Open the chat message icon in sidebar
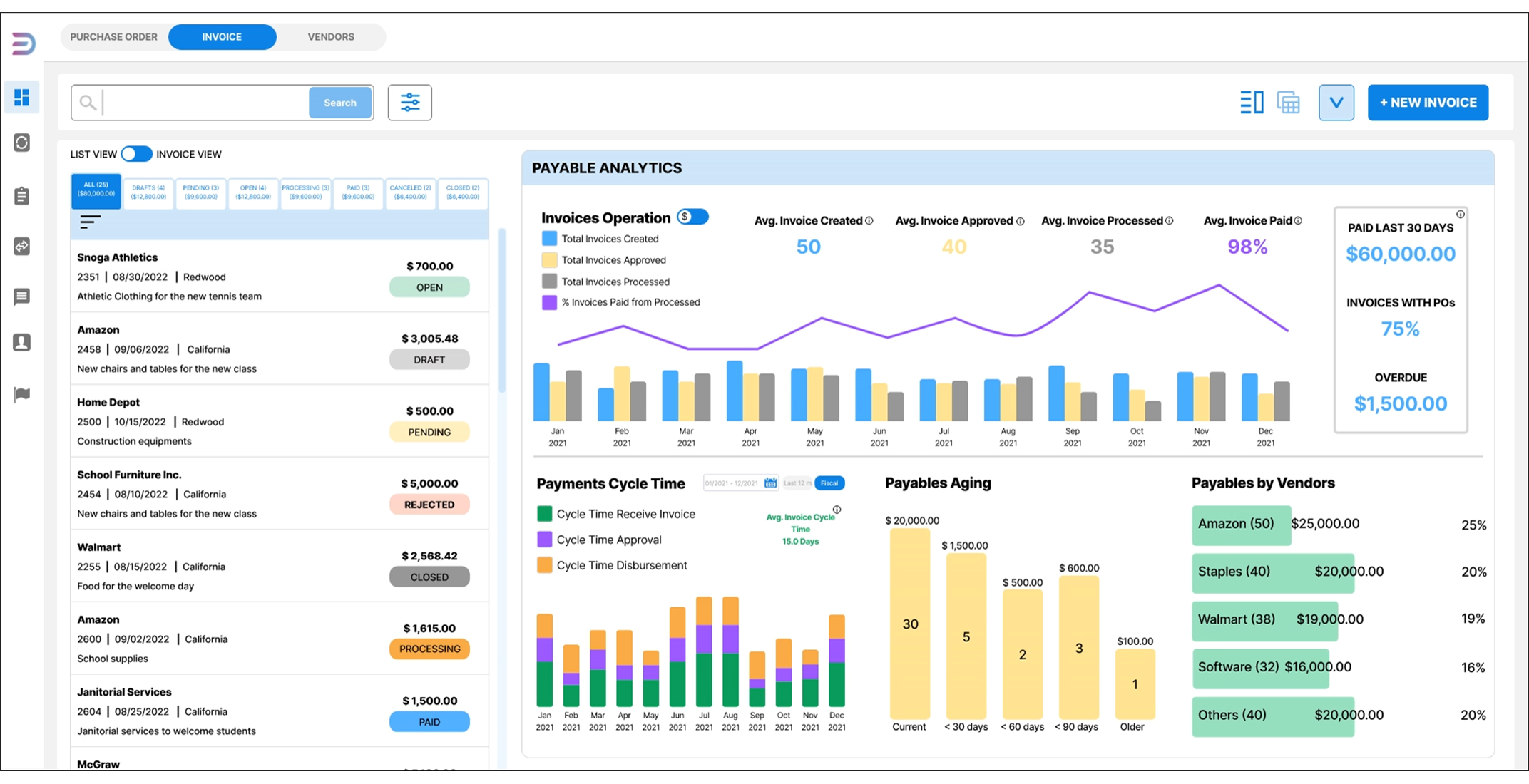1529x784 pixels. [22, 296]
